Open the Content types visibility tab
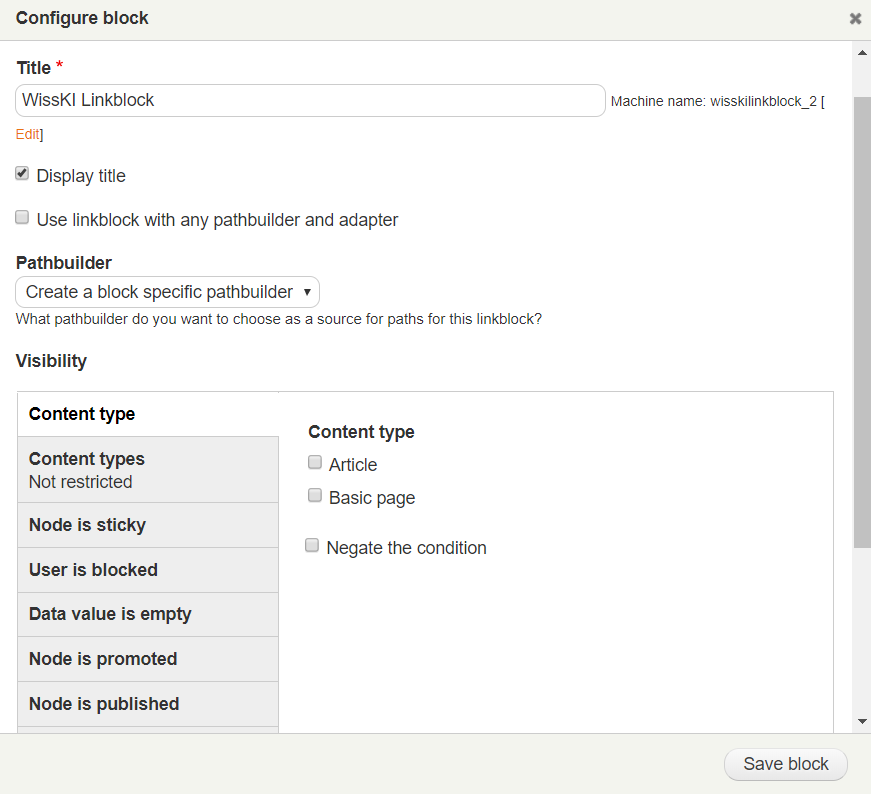 pyautogui.click(x=148, y=469)
